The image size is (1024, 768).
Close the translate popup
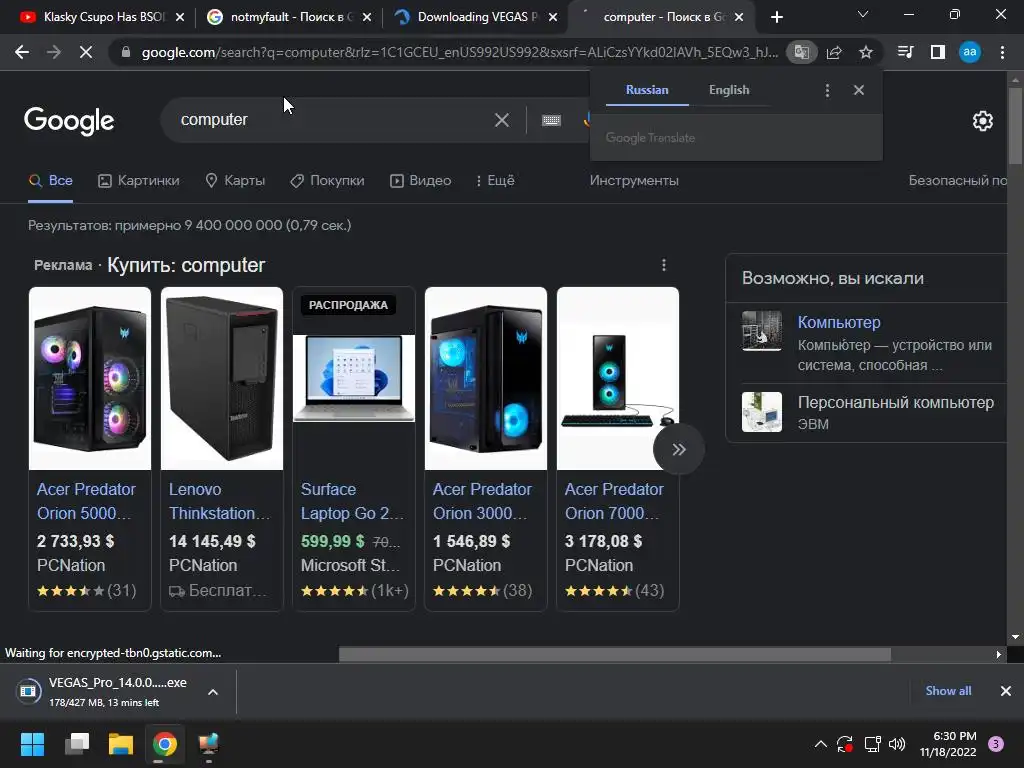859,90
